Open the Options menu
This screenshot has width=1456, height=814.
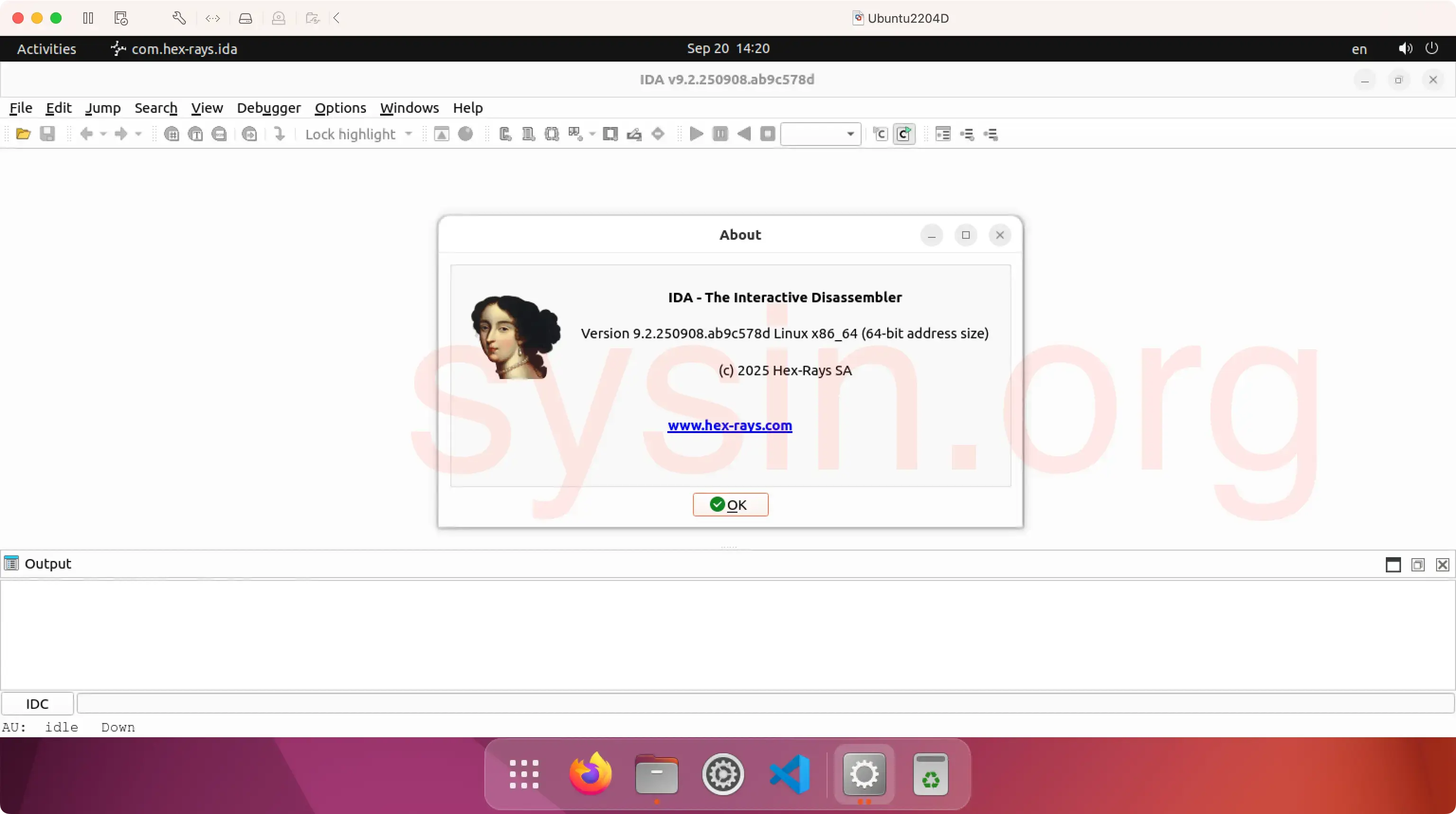(x=340, y=108)
